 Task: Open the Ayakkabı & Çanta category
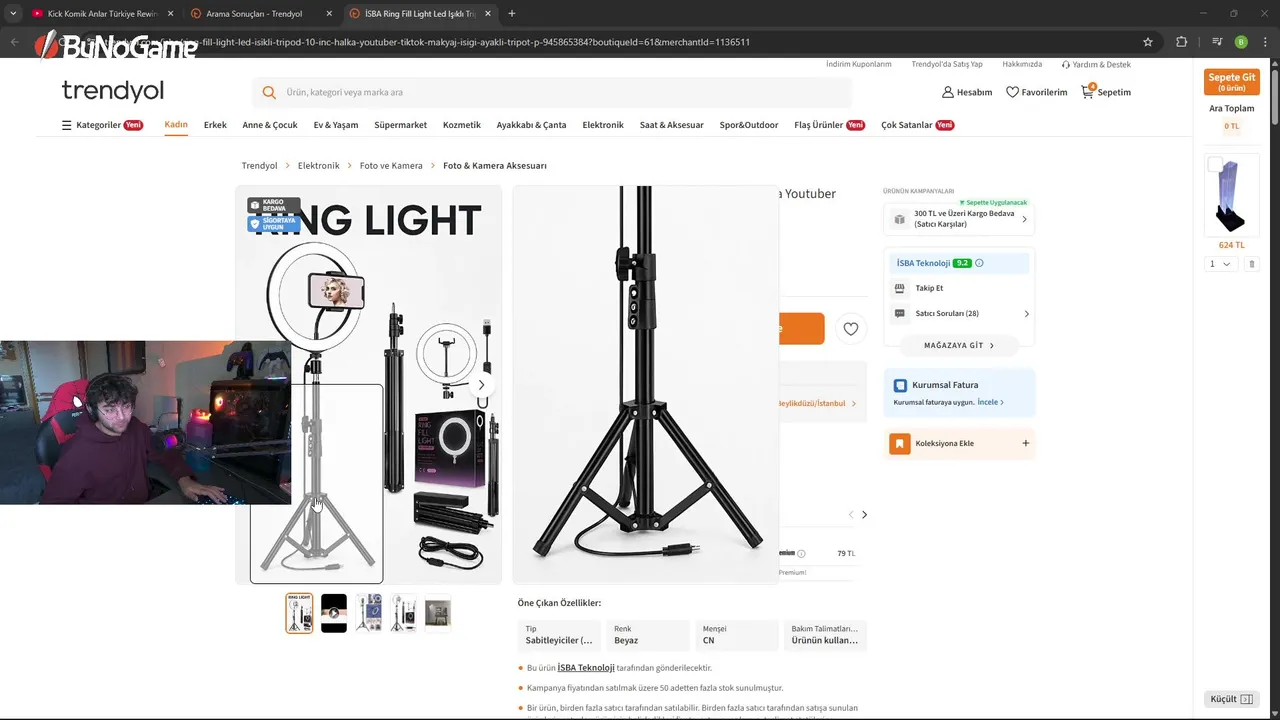coord(531,125)
